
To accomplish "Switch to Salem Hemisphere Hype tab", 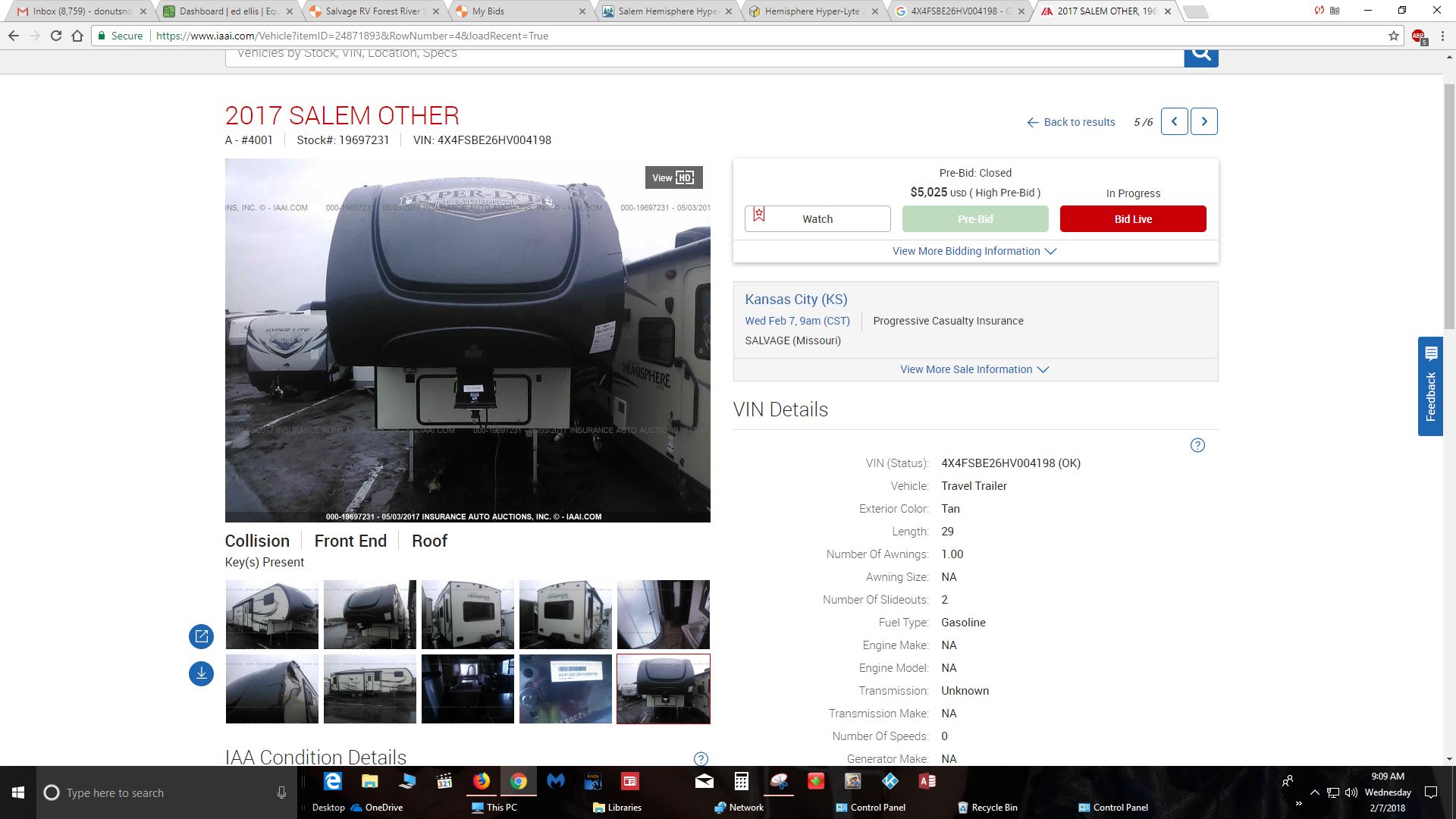I will pos(667,11).
